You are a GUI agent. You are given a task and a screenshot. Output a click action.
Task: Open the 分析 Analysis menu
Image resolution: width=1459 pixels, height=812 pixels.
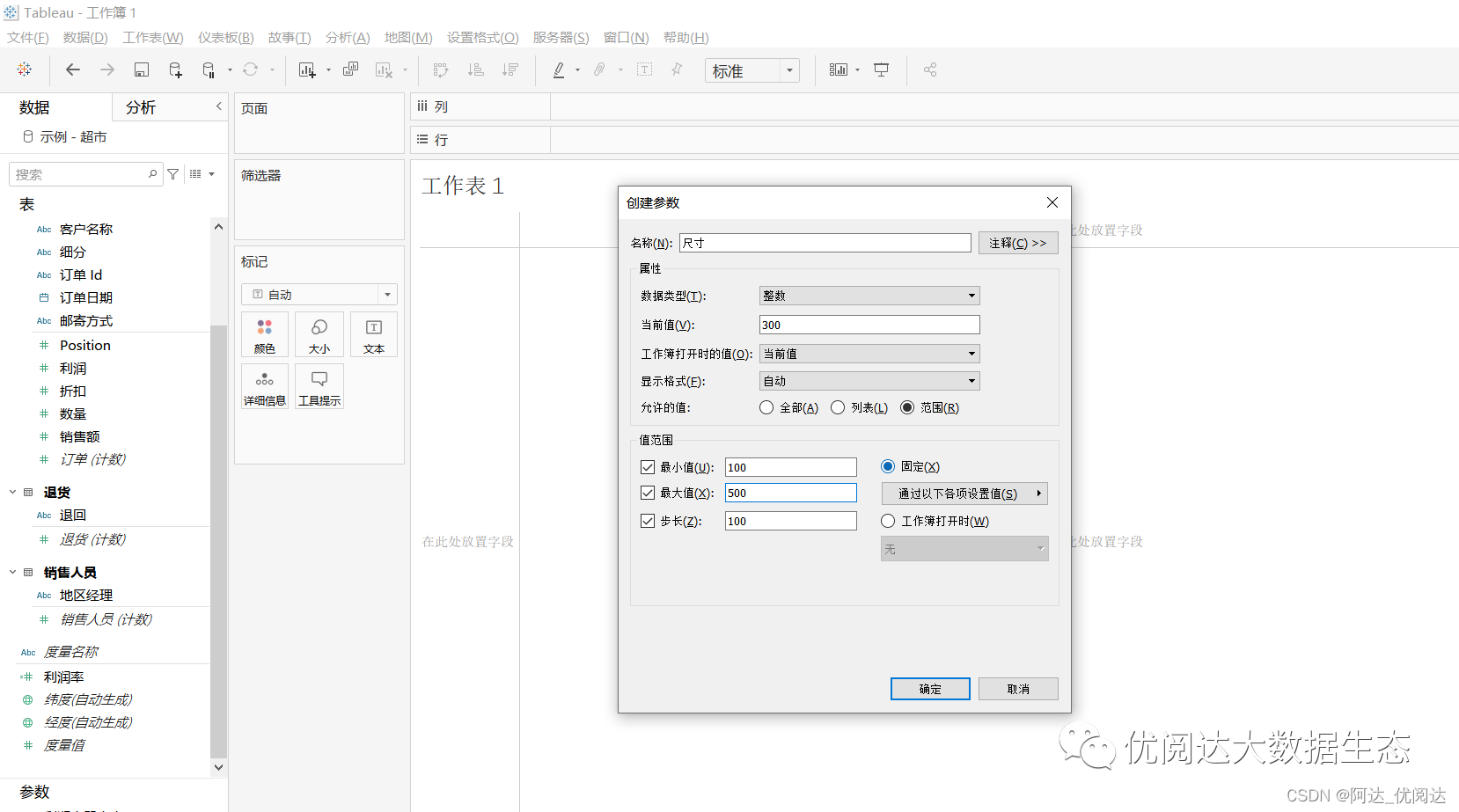coord(348,38)
